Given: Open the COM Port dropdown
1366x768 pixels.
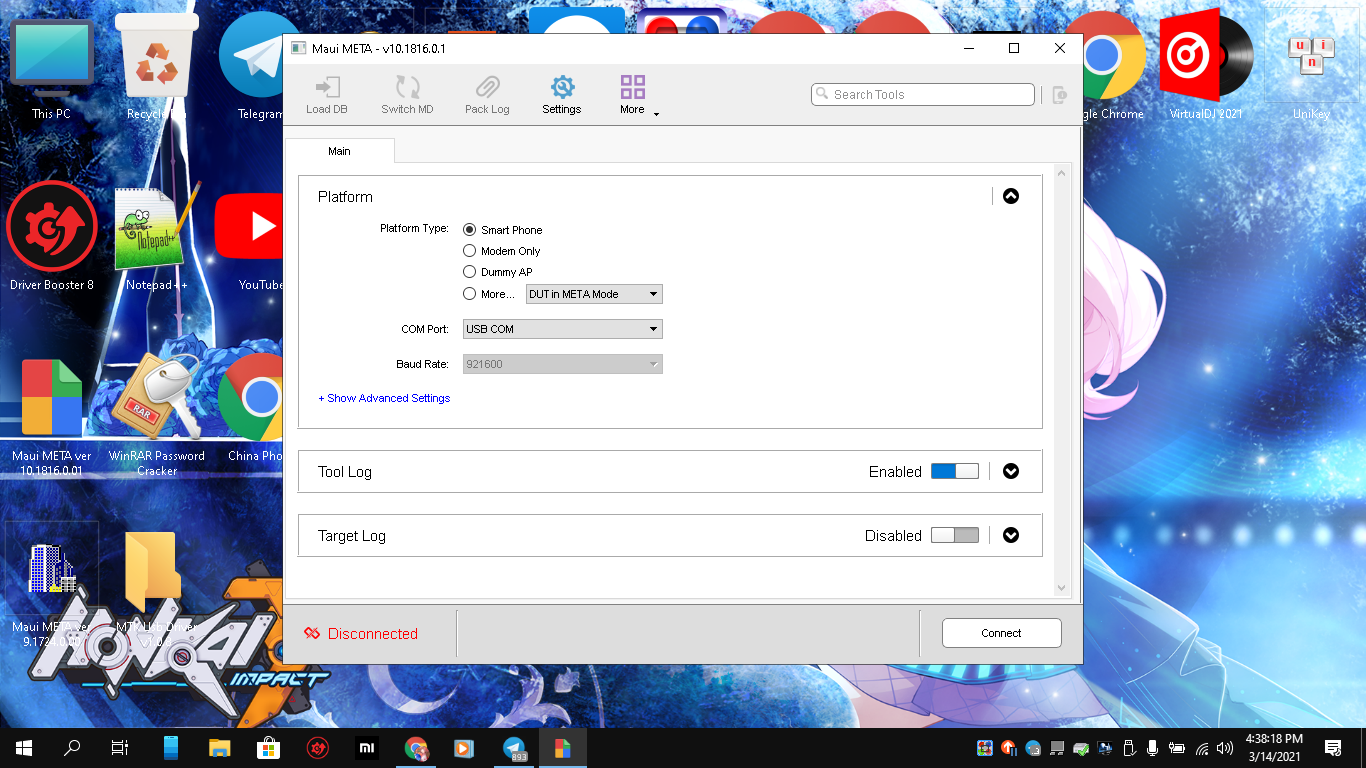Looking at the screenshot, I should click(563, 329).
